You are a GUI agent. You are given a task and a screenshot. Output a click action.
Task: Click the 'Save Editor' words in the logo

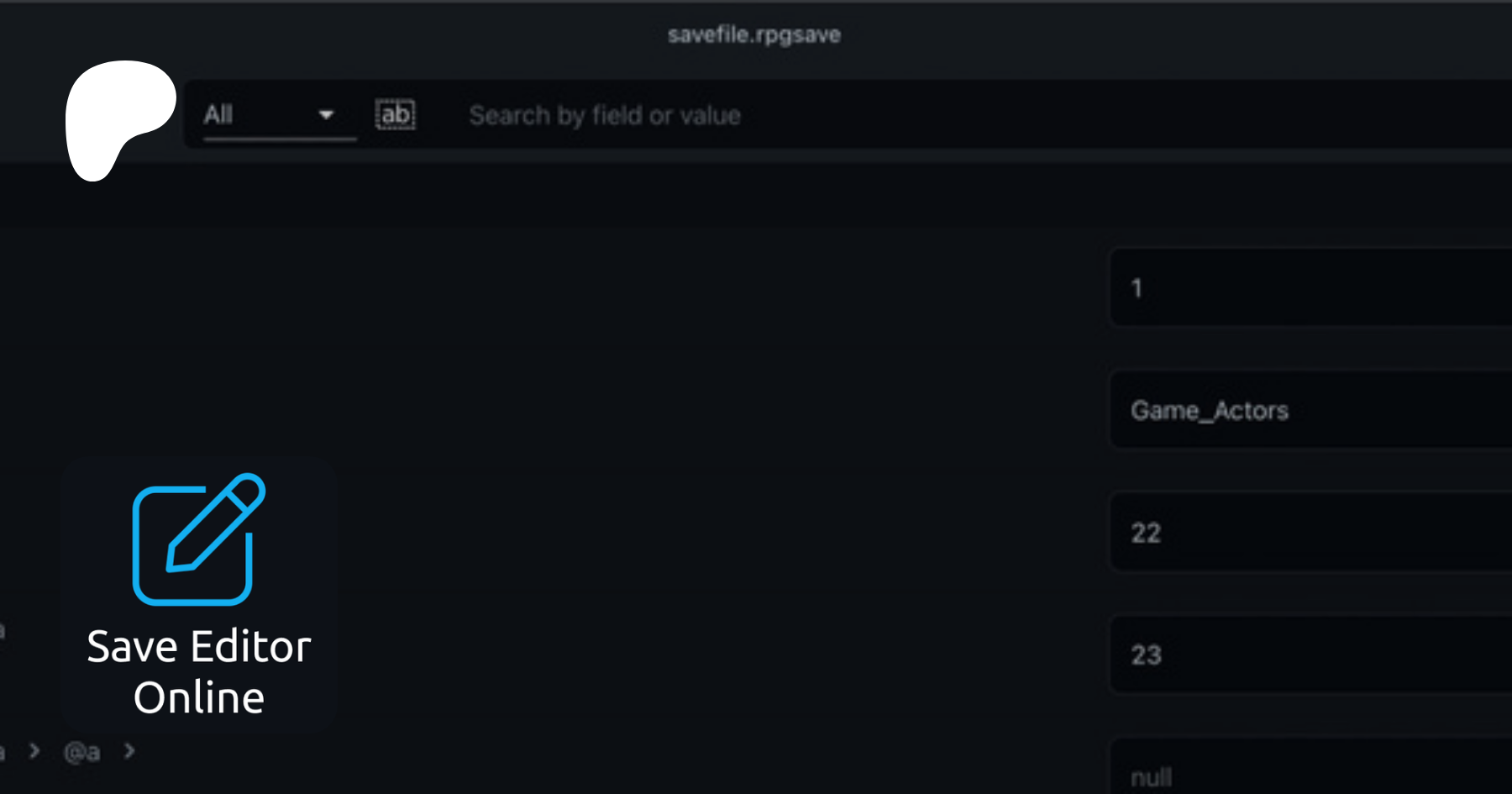199,647
